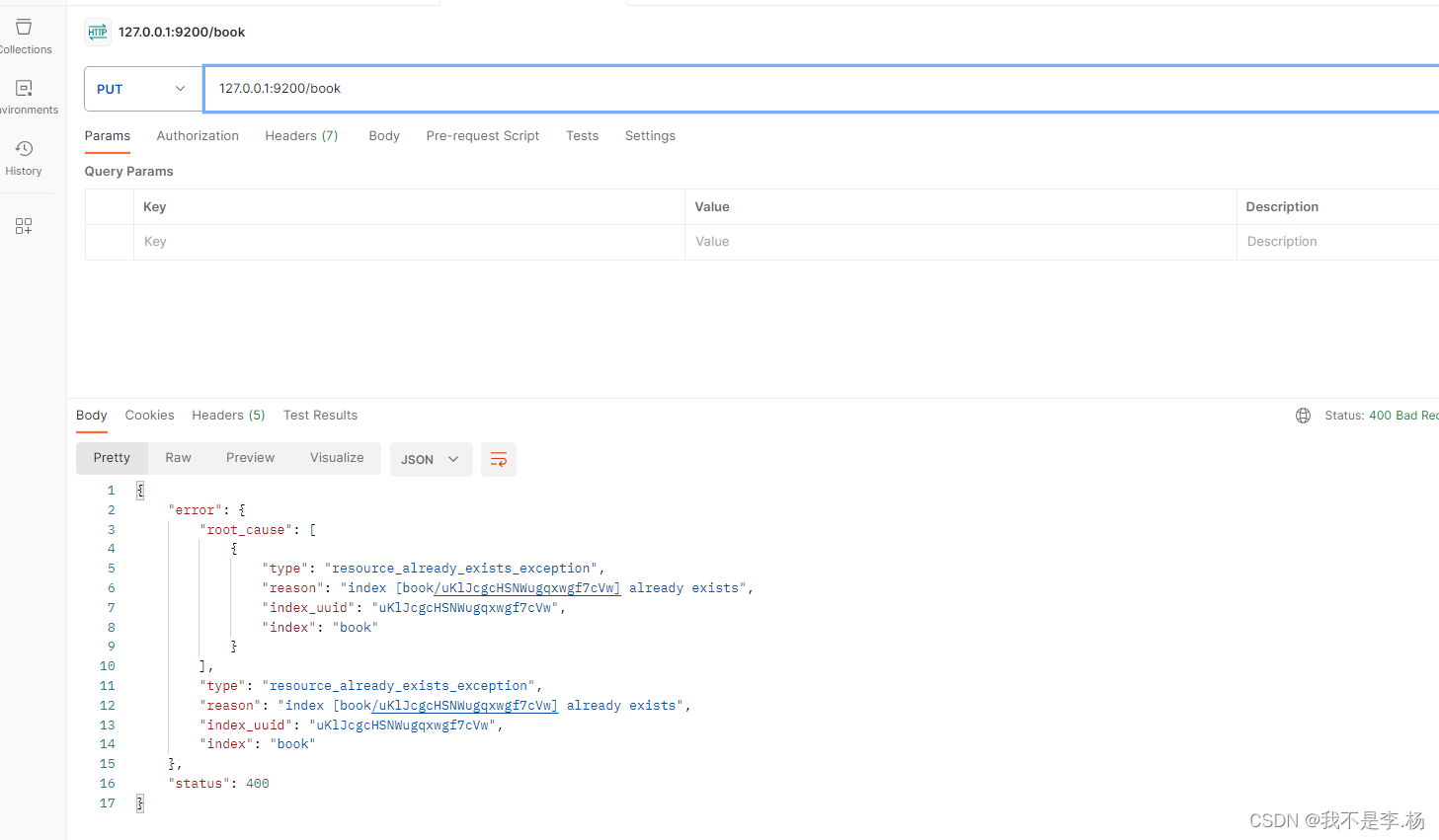Screen dimensions: 1439x840
Task: Open the response Cookies tab
Action: 149,416
